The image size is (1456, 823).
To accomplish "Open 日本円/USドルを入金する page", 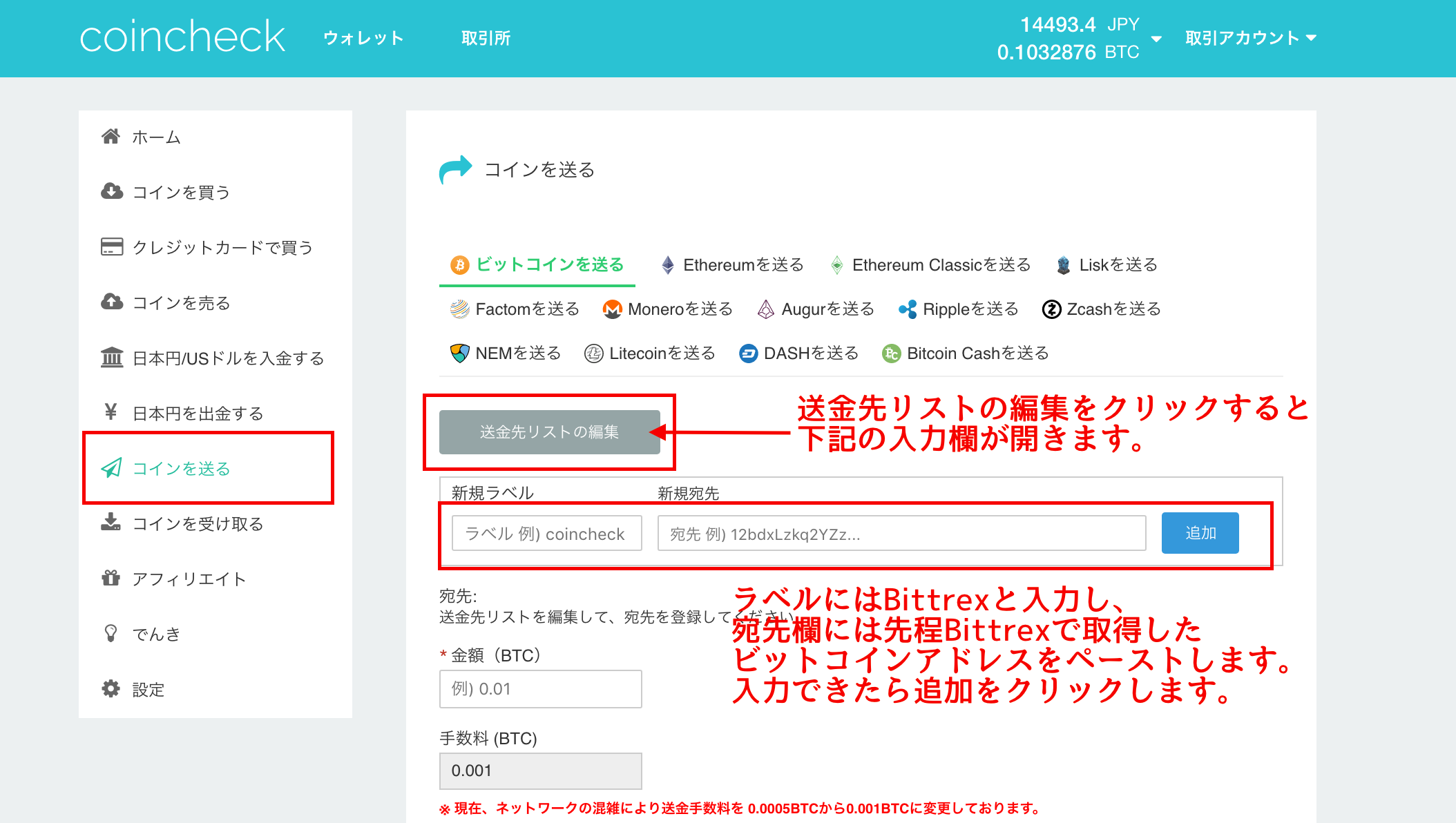I will coord(228,358).
